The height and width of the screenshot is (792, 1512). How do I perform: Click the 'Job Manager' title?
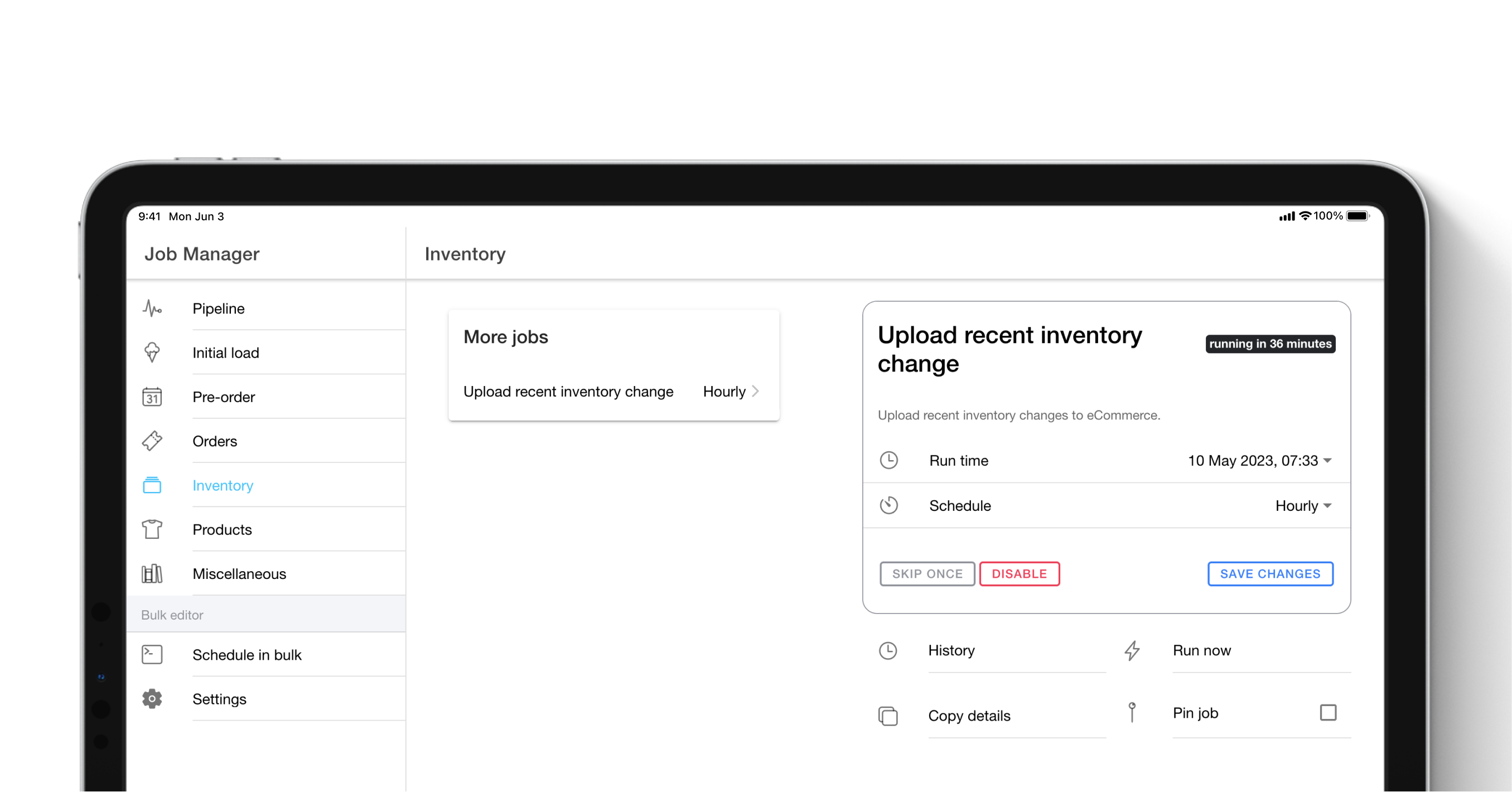(x=202, y=254)
